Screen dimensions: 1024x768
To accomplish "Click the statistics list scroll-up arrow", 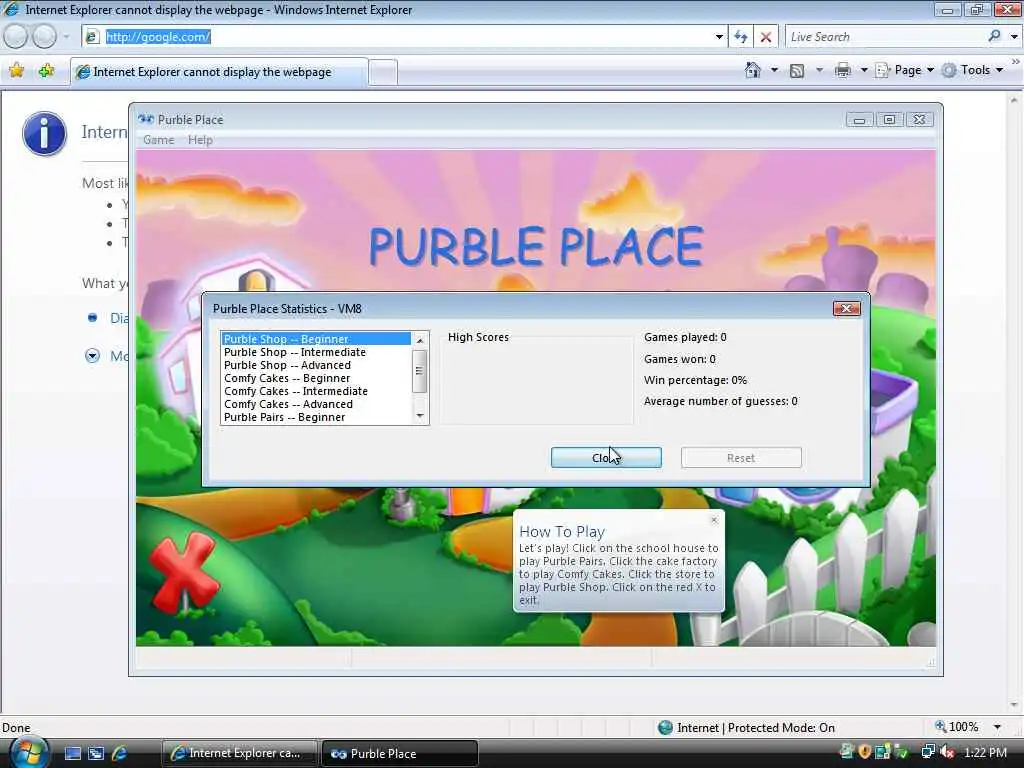I will click(420, 340).
